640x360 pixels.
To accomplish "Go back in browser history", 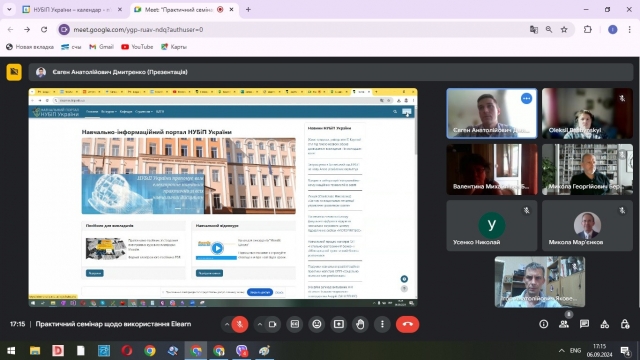I will tap(10, 29).
